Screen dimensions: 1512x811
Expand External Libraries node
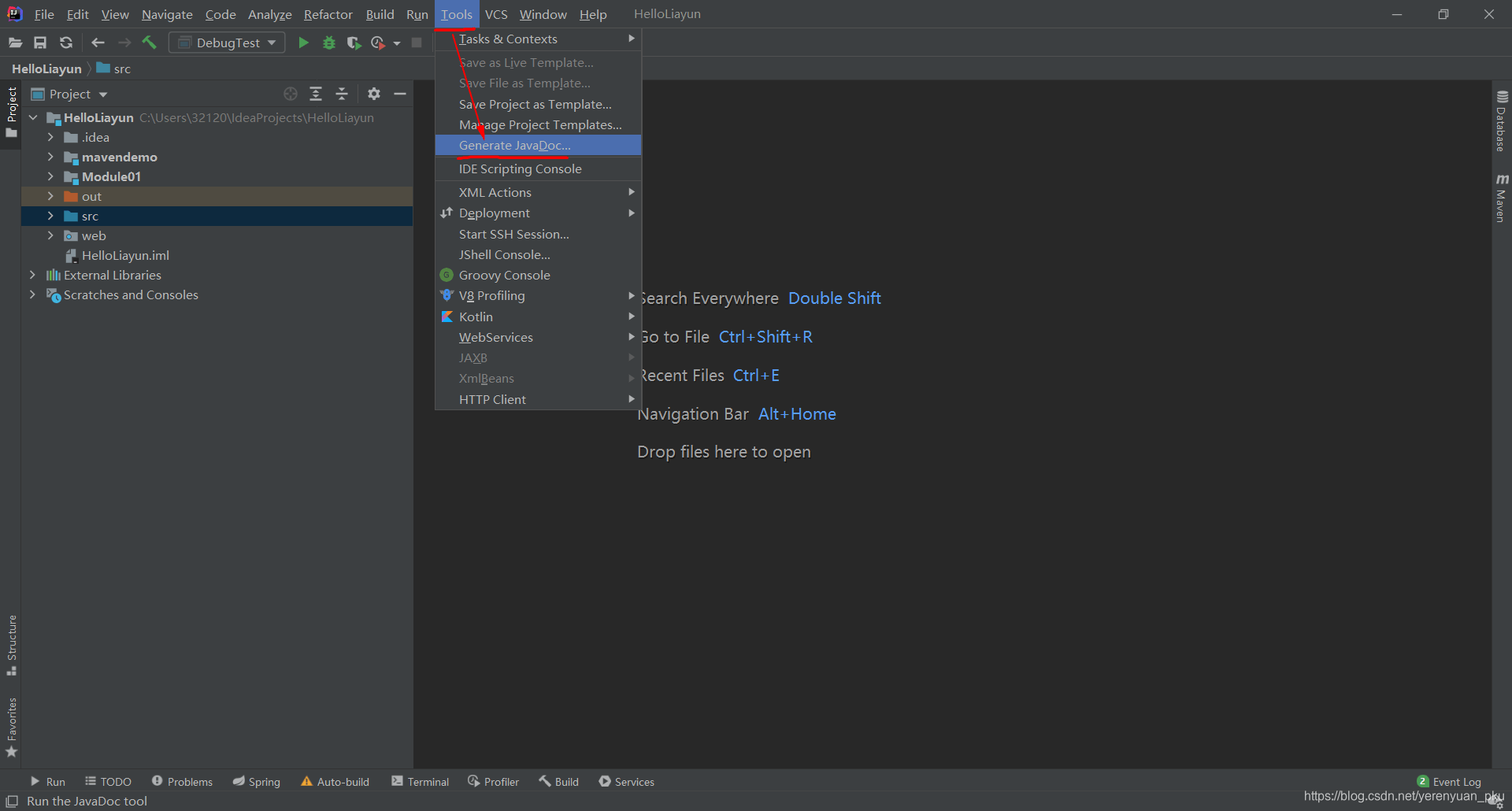point(32,275)
